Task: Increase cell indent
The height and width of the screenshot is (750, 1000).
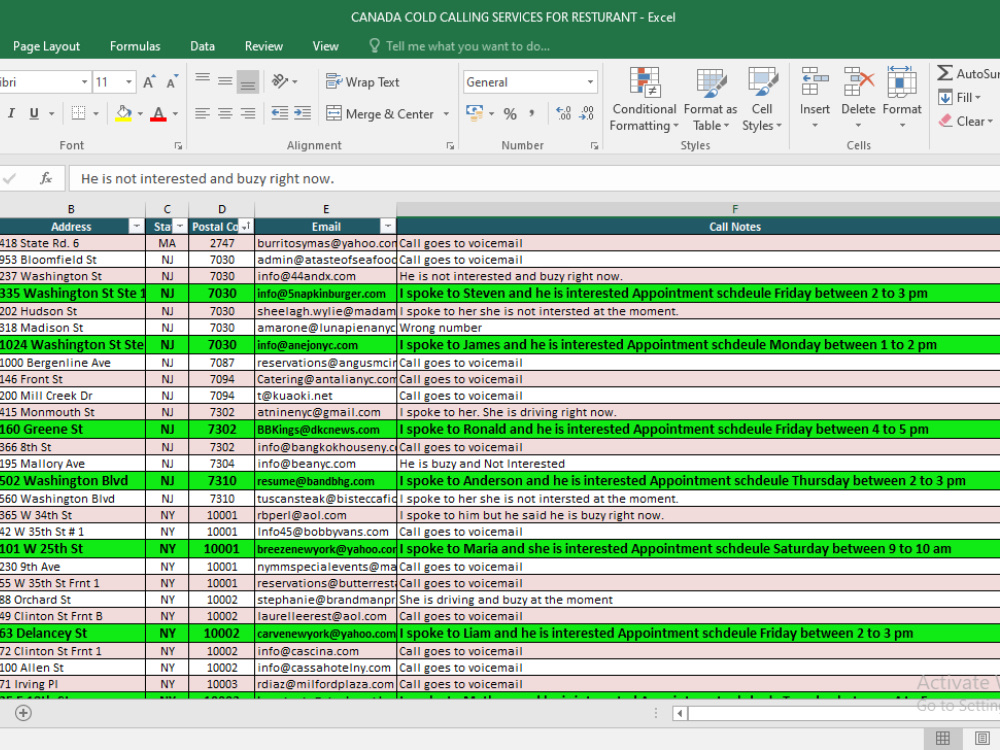Action: tap(302, 114)
